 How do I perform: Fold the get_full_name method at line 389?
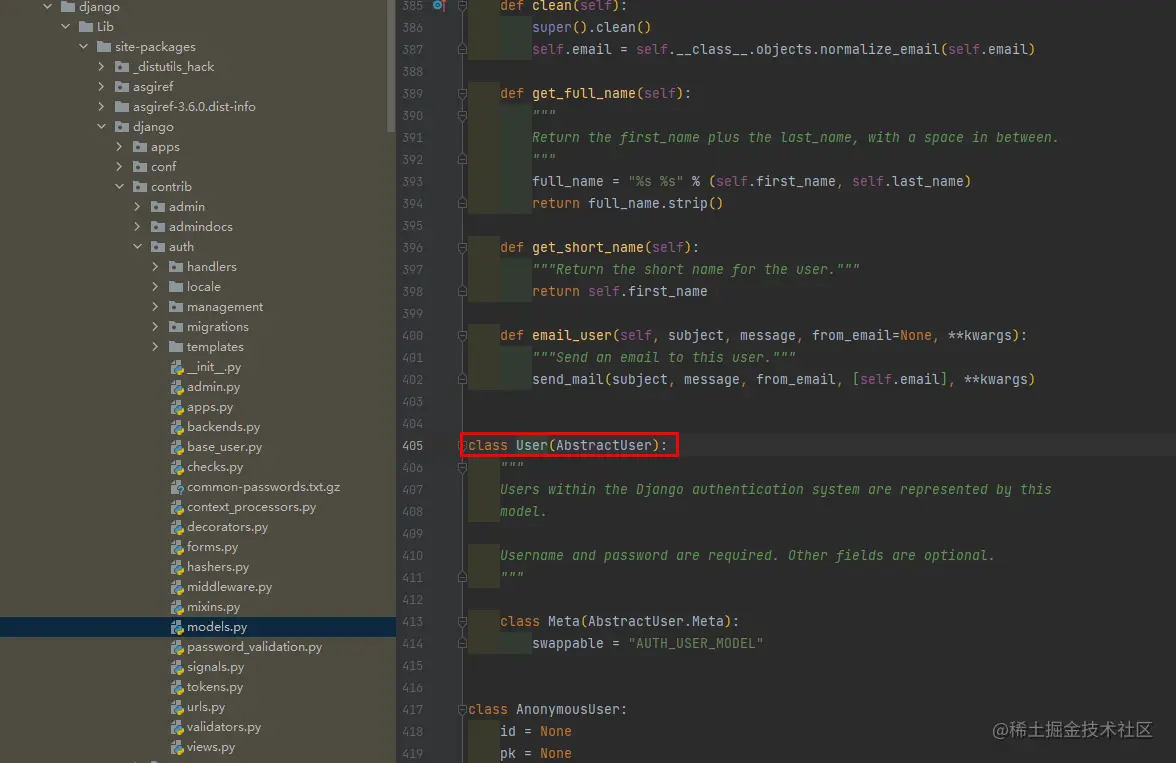click(462, 94)
